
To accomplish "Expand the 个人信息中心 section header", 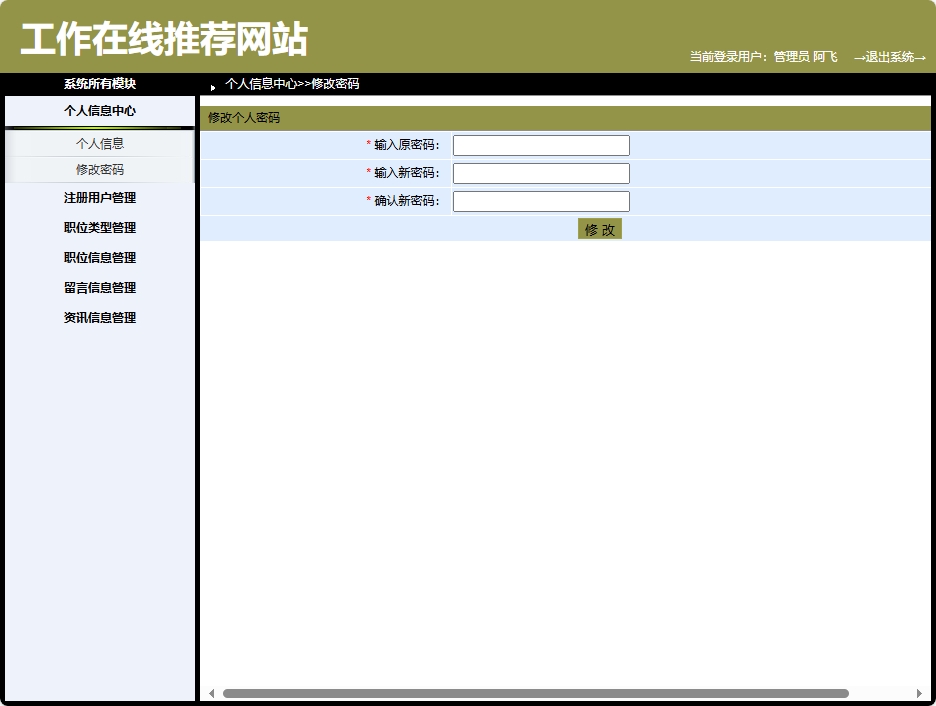I will click(x=99, y=111).
